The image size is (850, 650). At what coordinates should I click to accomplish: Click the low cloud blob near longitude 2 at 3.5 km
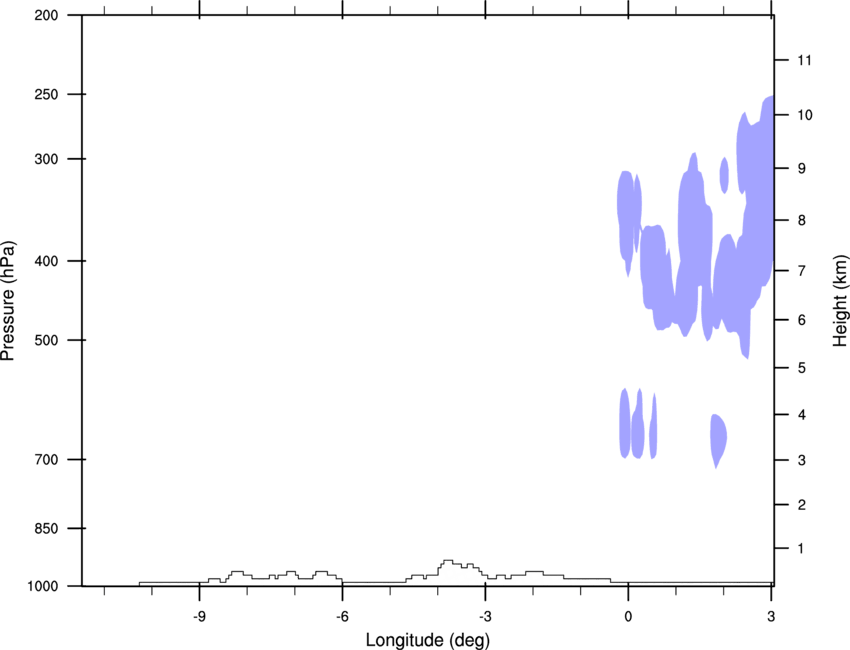(718, 440)
